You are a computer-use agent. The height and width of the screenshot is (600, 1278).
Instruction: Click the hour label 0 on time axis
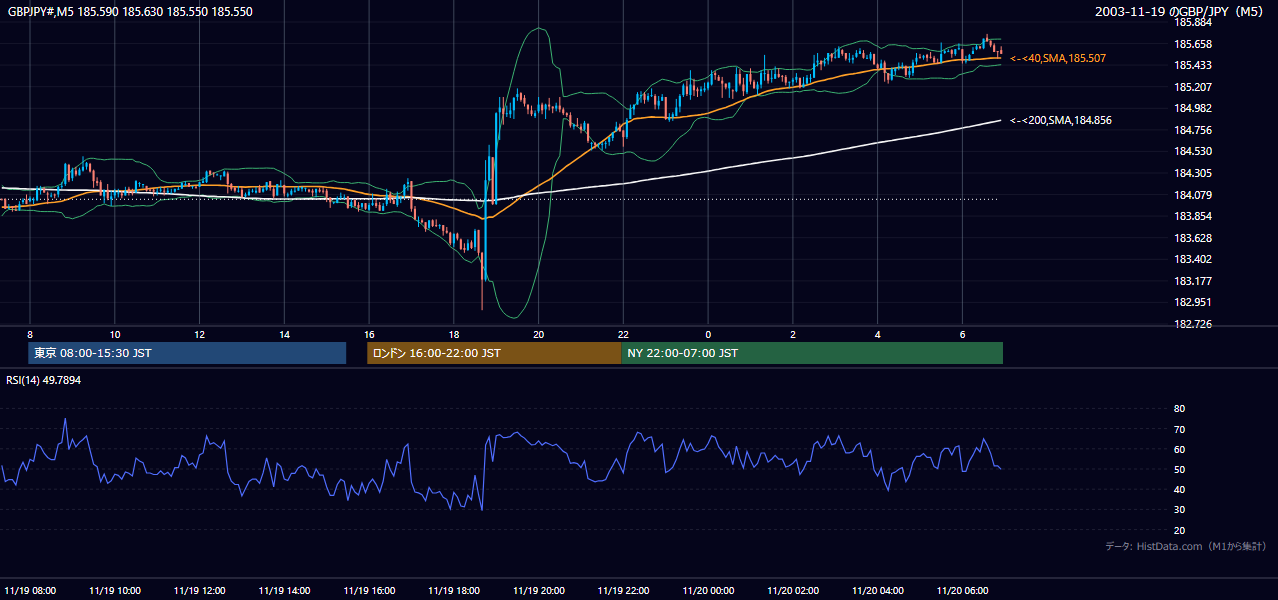tap(708, 334)
